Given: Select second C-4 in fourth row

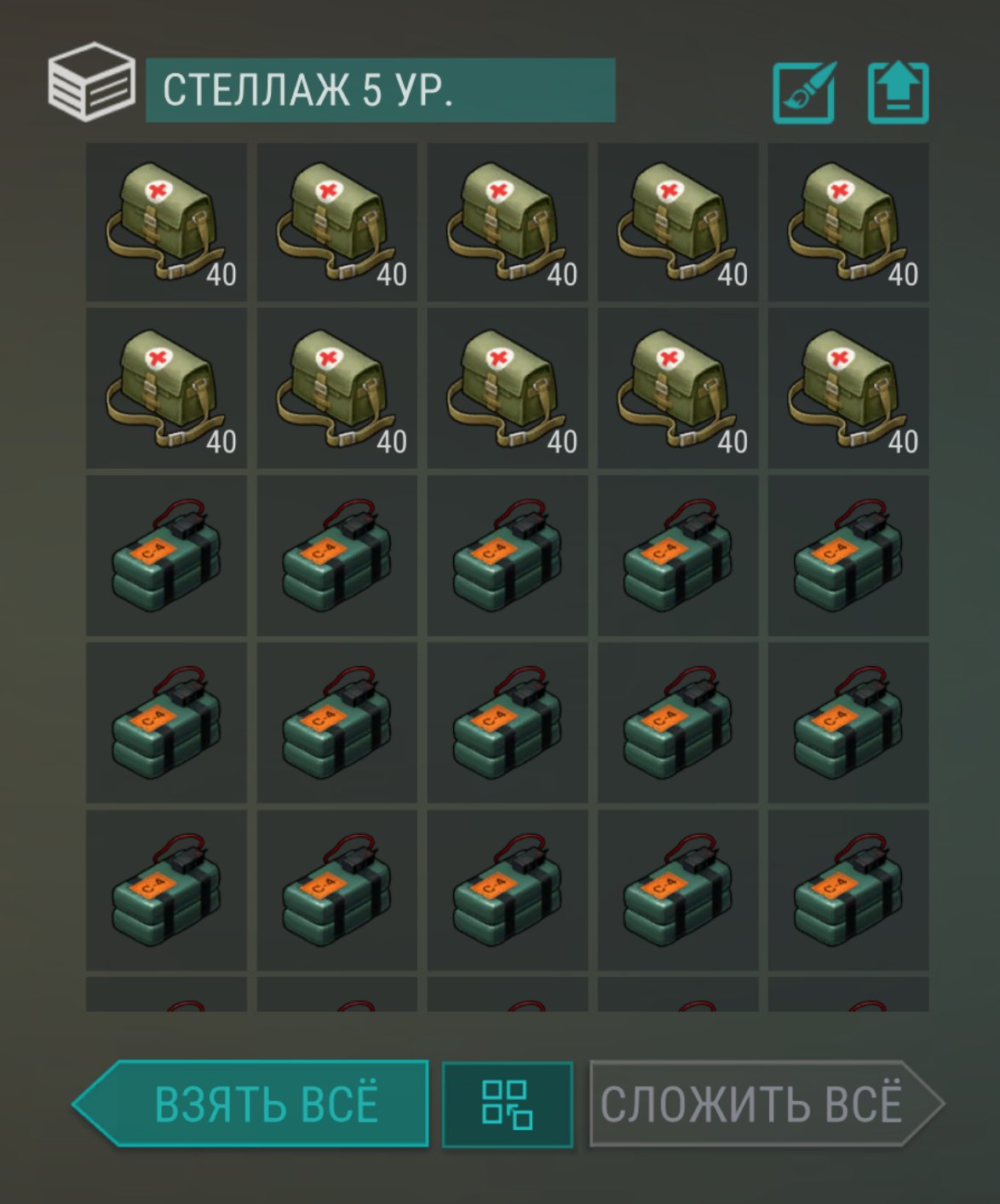Looking at the screenshot, I should point(337,723).
